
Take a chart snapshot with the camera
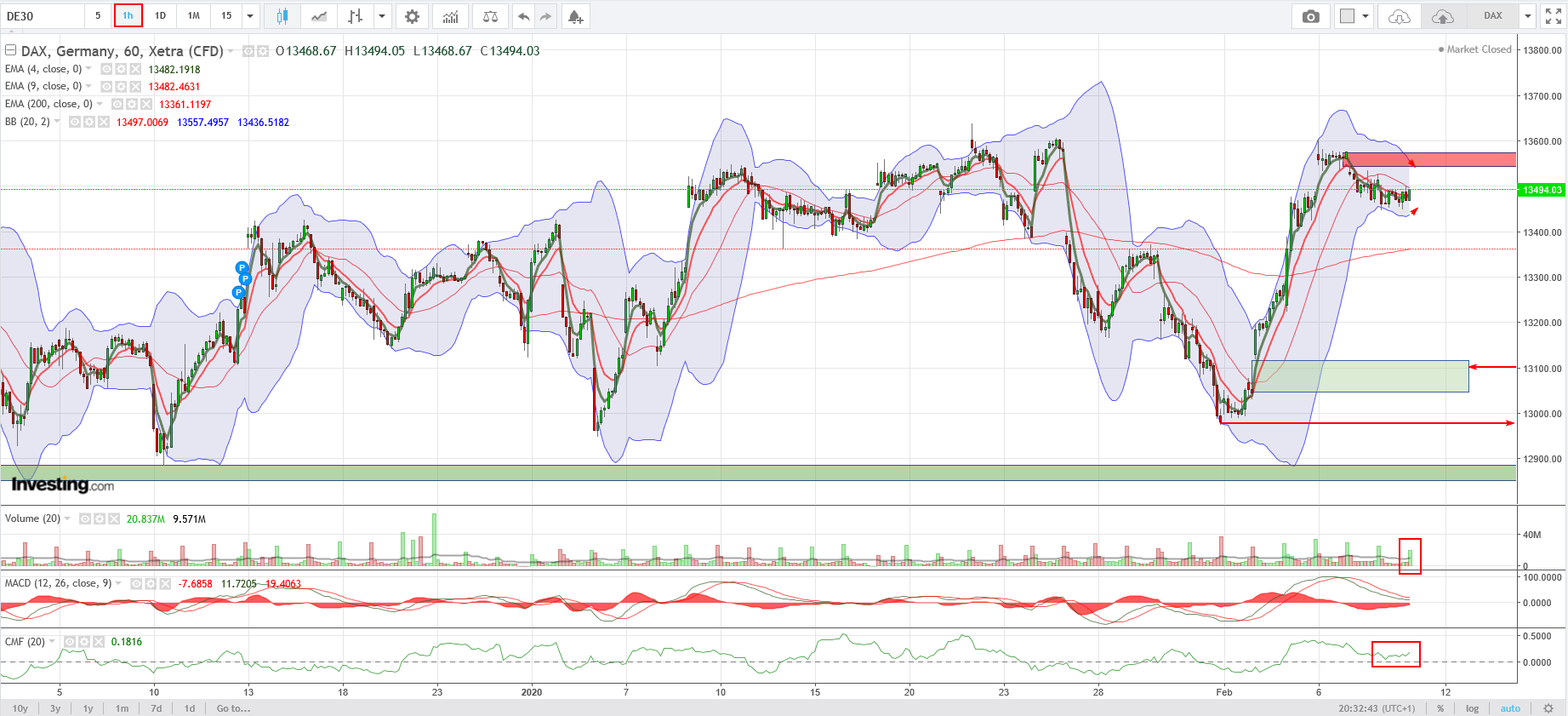tap(1311, 16)
